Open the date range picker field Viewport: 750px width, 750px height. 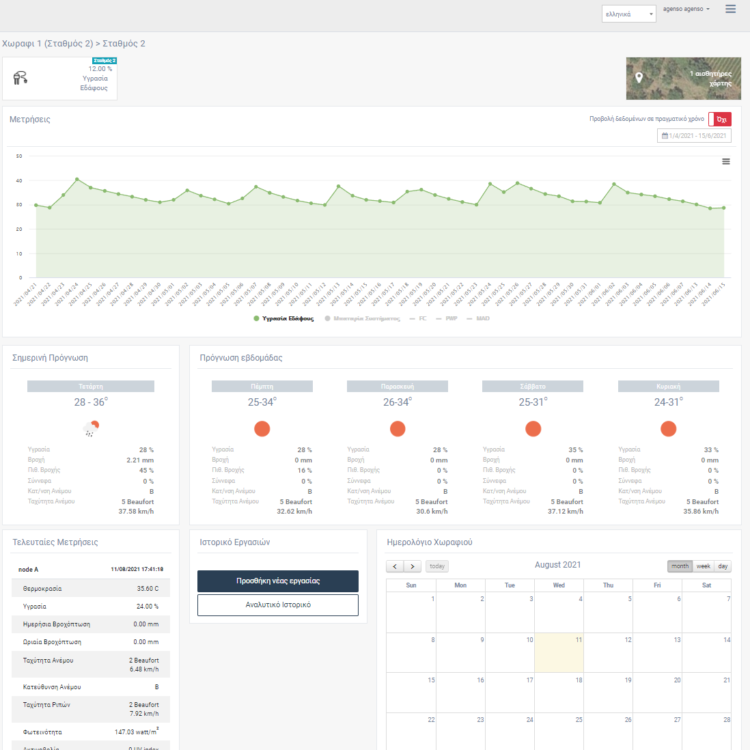[x=694, y=136]
